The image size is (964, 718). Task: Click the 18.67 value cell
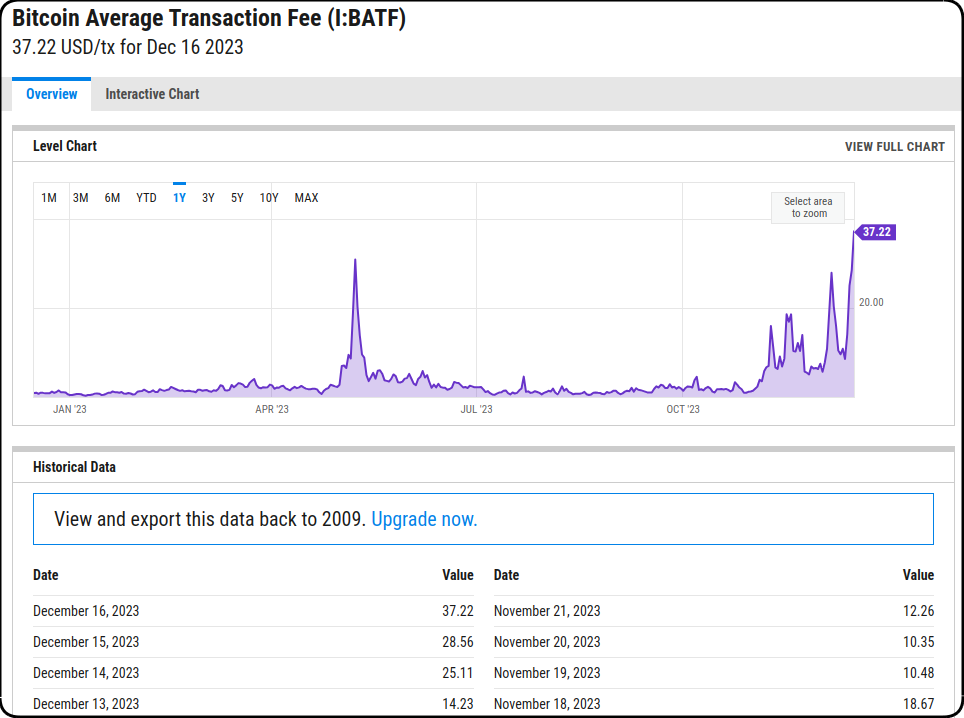(918, 704)
